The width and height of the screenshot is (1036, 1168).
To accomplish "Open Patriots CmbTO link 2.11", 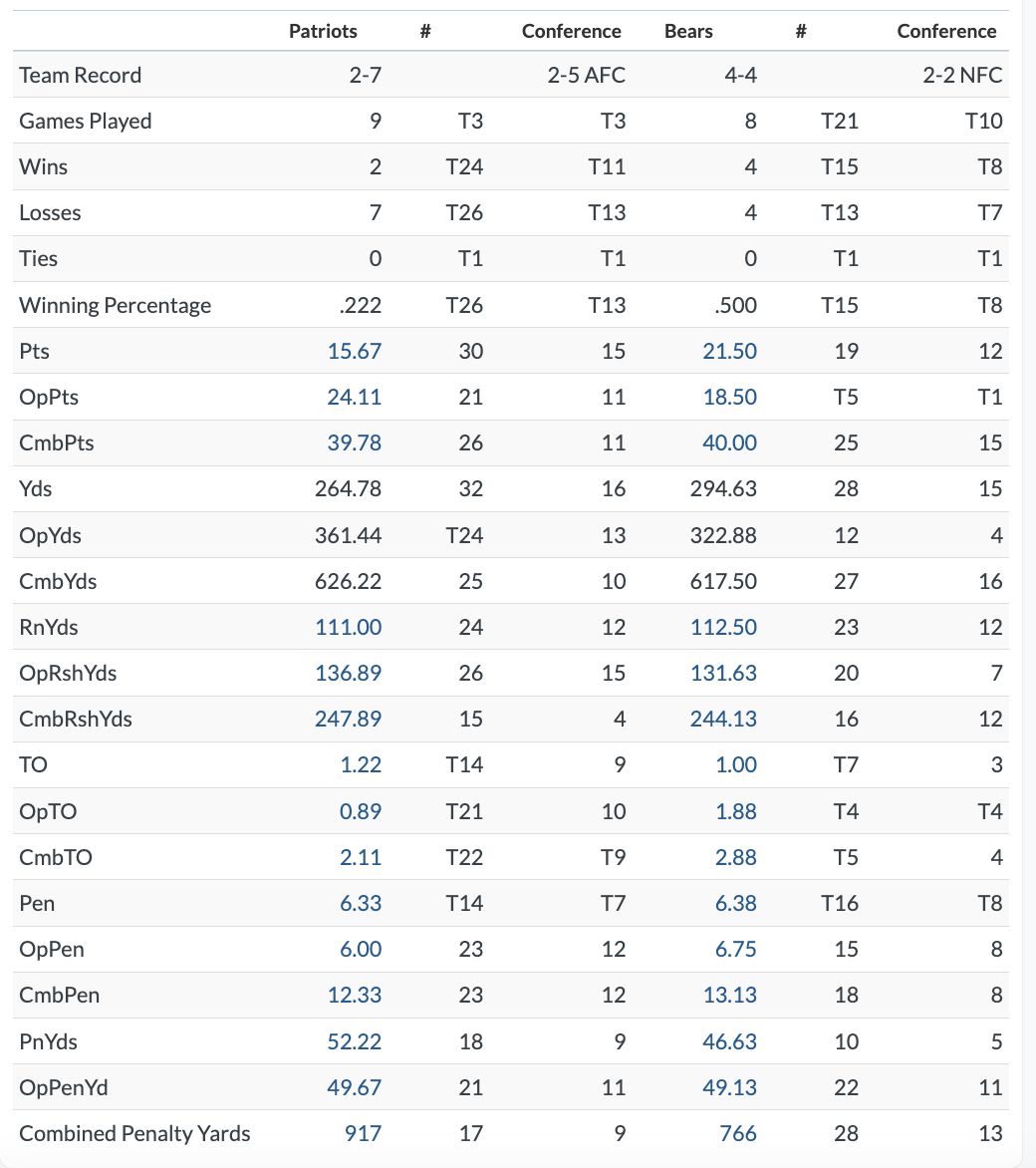I will point(360,857).
